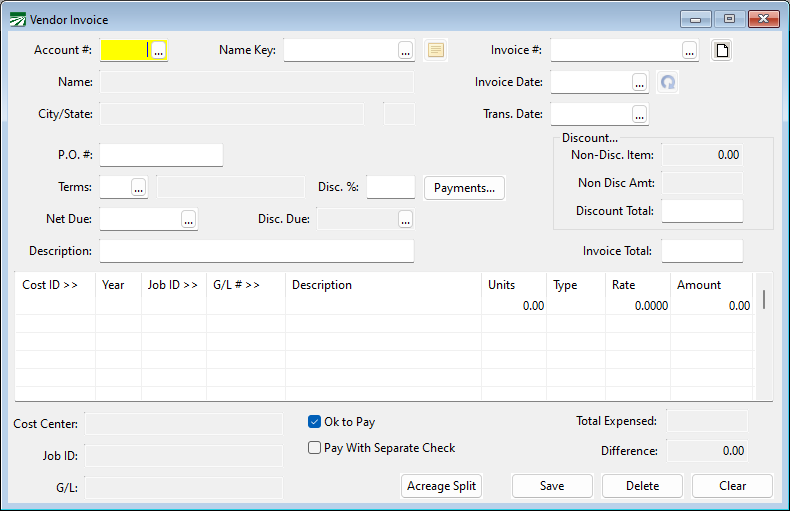
Task: Click into the Trans. Date field
Action: click(x=591, y=114)
